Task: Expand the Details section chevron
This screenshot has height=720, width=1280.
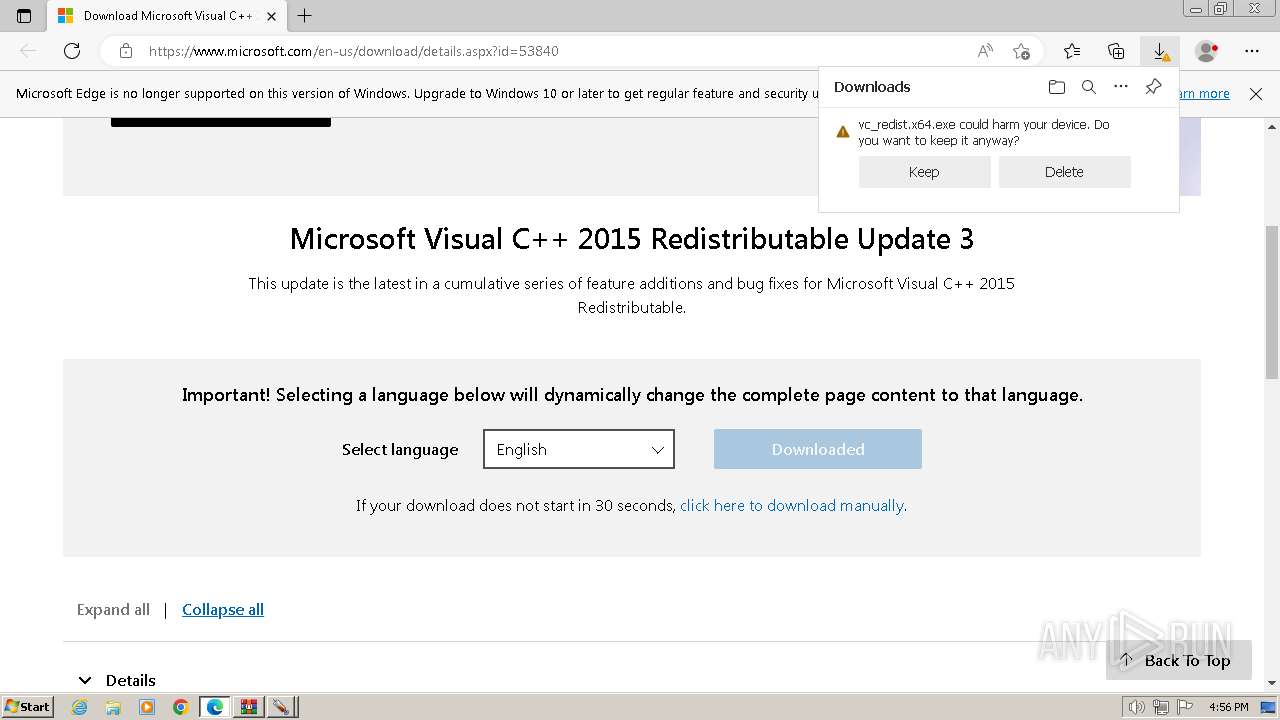Action: point(85,680)
